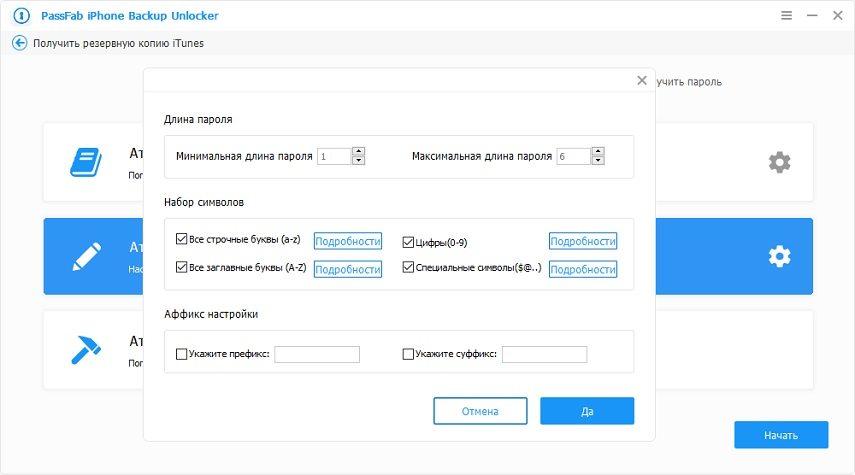Uncheck special symbols ($@..) checkbox
The width and height of the screenshot is (855, 475).
tap(408, 267)
